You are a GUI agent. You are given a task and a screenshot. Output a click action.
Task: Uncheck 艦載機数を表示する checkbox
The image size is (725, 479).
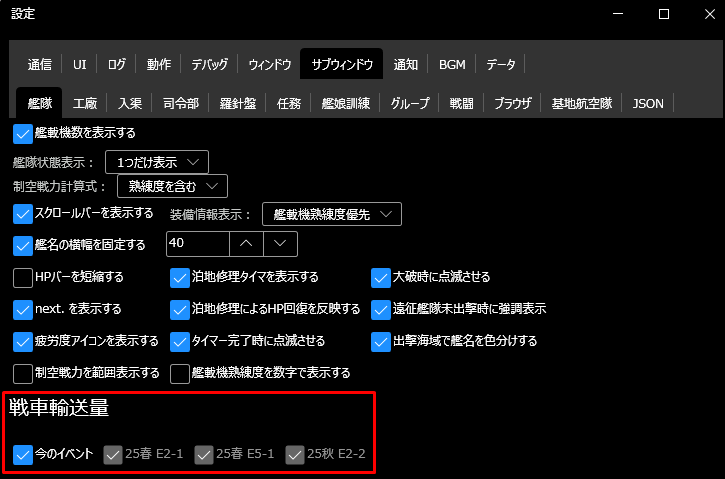(x=23, y=134)
